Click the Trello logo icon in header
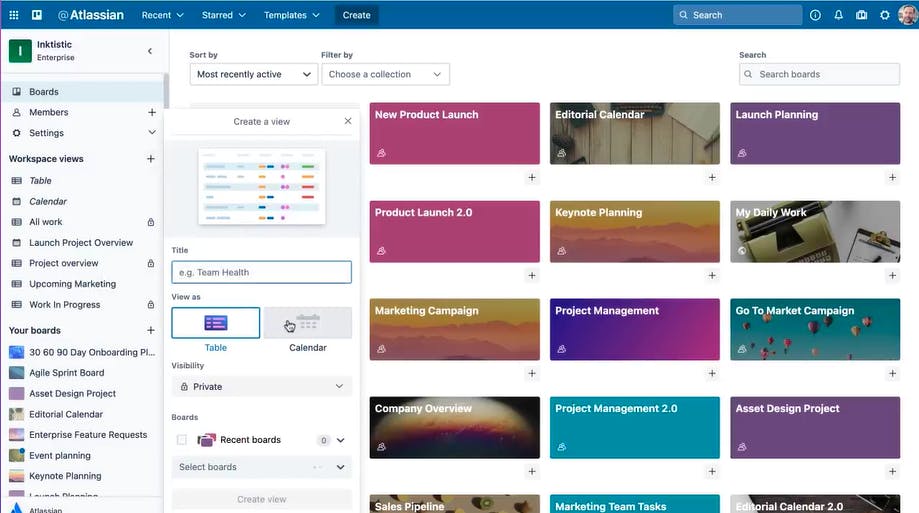The image size is (919, 513). [x=36, y=15]
